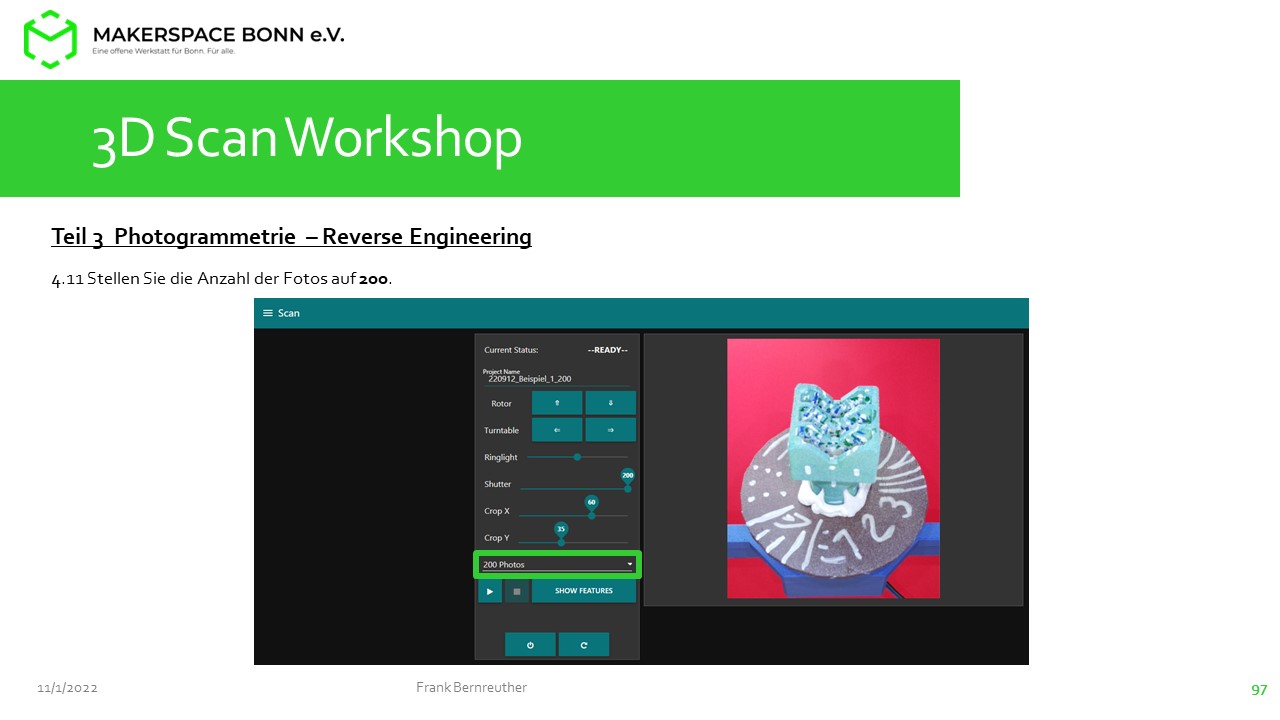Screen dimensions: 1280x720
Task: Click the date '11/1/2022' in the footer
Action: coord(67,689)
